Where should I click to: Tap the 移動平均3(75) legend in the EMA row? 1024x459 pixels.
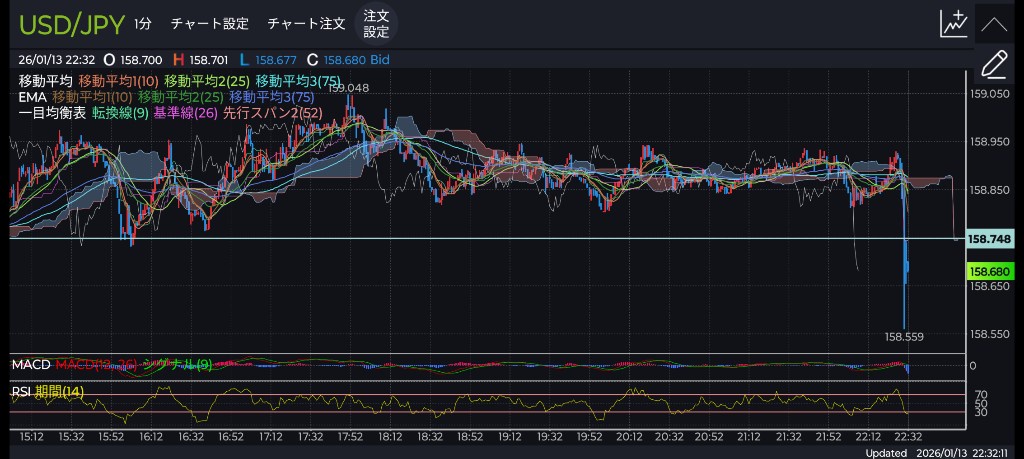tap(272, 97)
